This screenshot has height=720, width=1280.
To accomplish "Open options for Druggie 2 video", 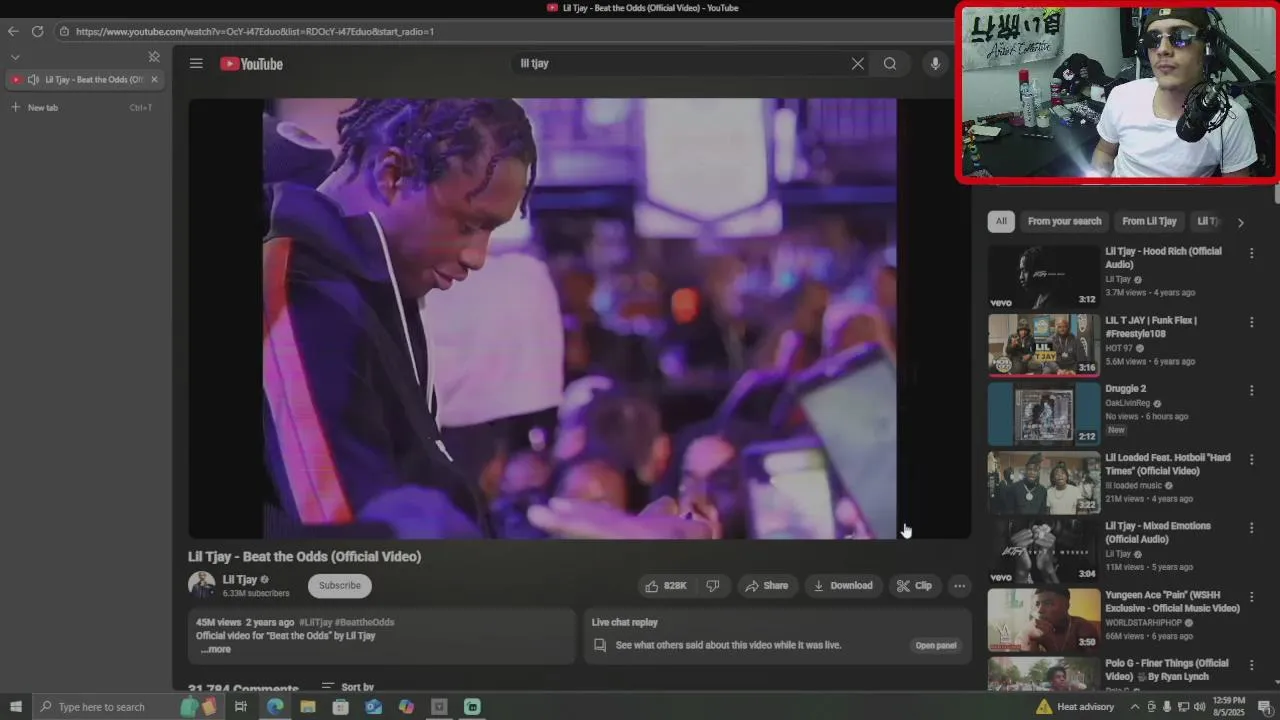I will pos(1251,390).
